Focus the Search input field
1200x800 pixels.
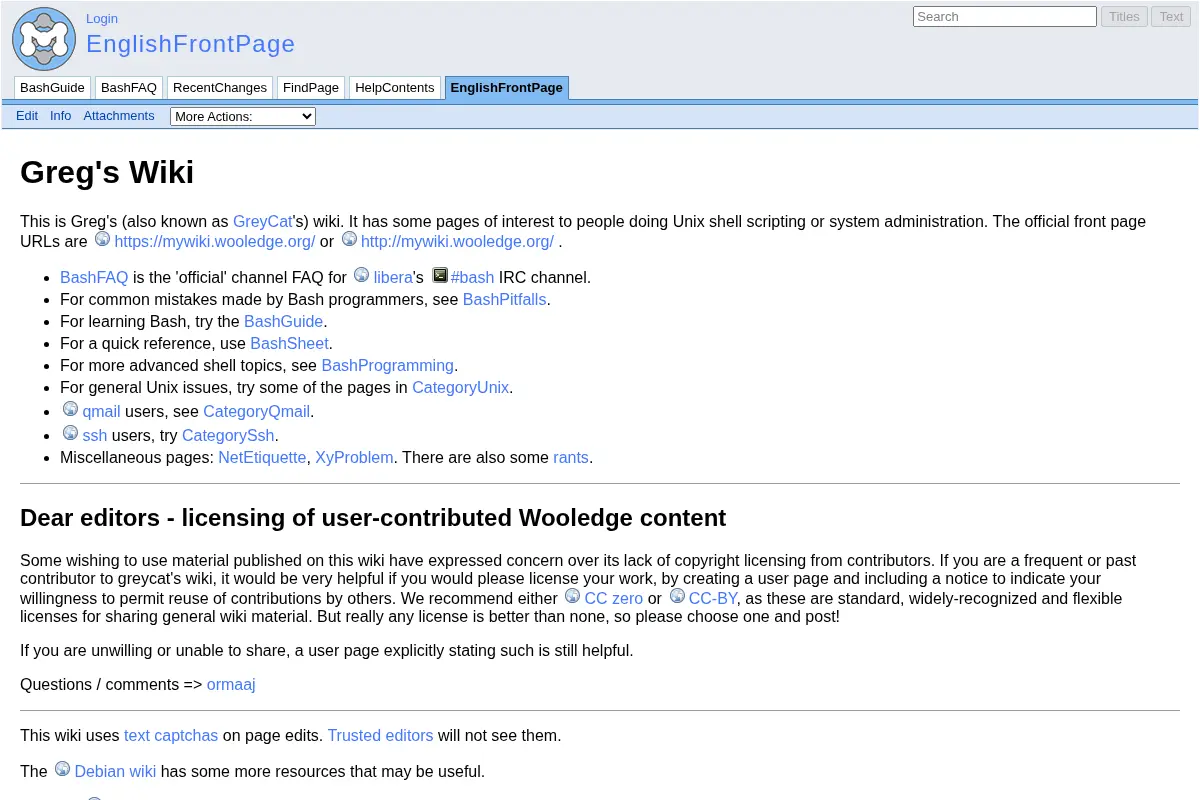point(1005,17)
